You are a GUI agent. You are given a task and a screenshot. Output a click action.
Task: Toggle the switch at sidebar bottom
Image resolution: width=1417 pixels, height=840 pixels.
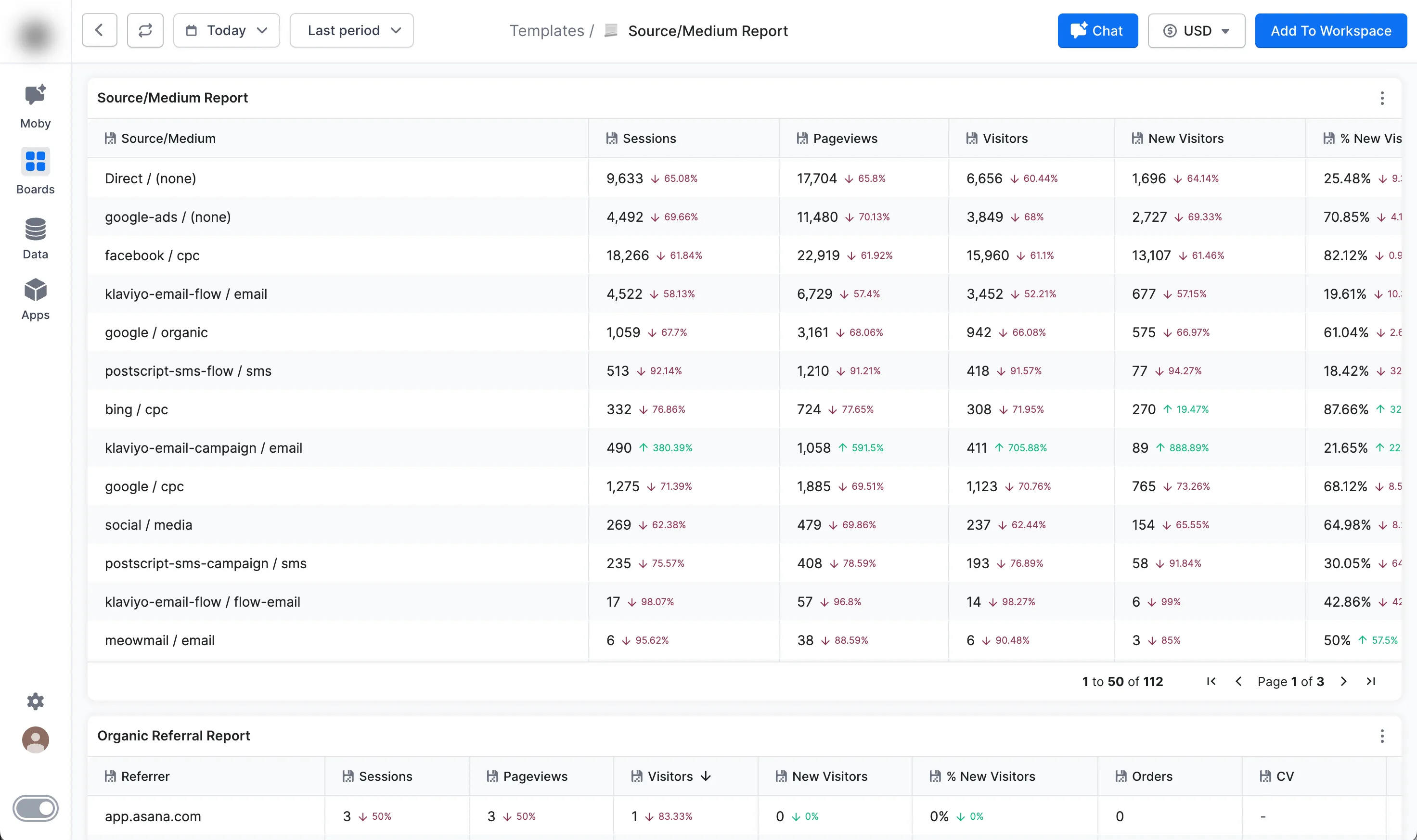(35, 808)
